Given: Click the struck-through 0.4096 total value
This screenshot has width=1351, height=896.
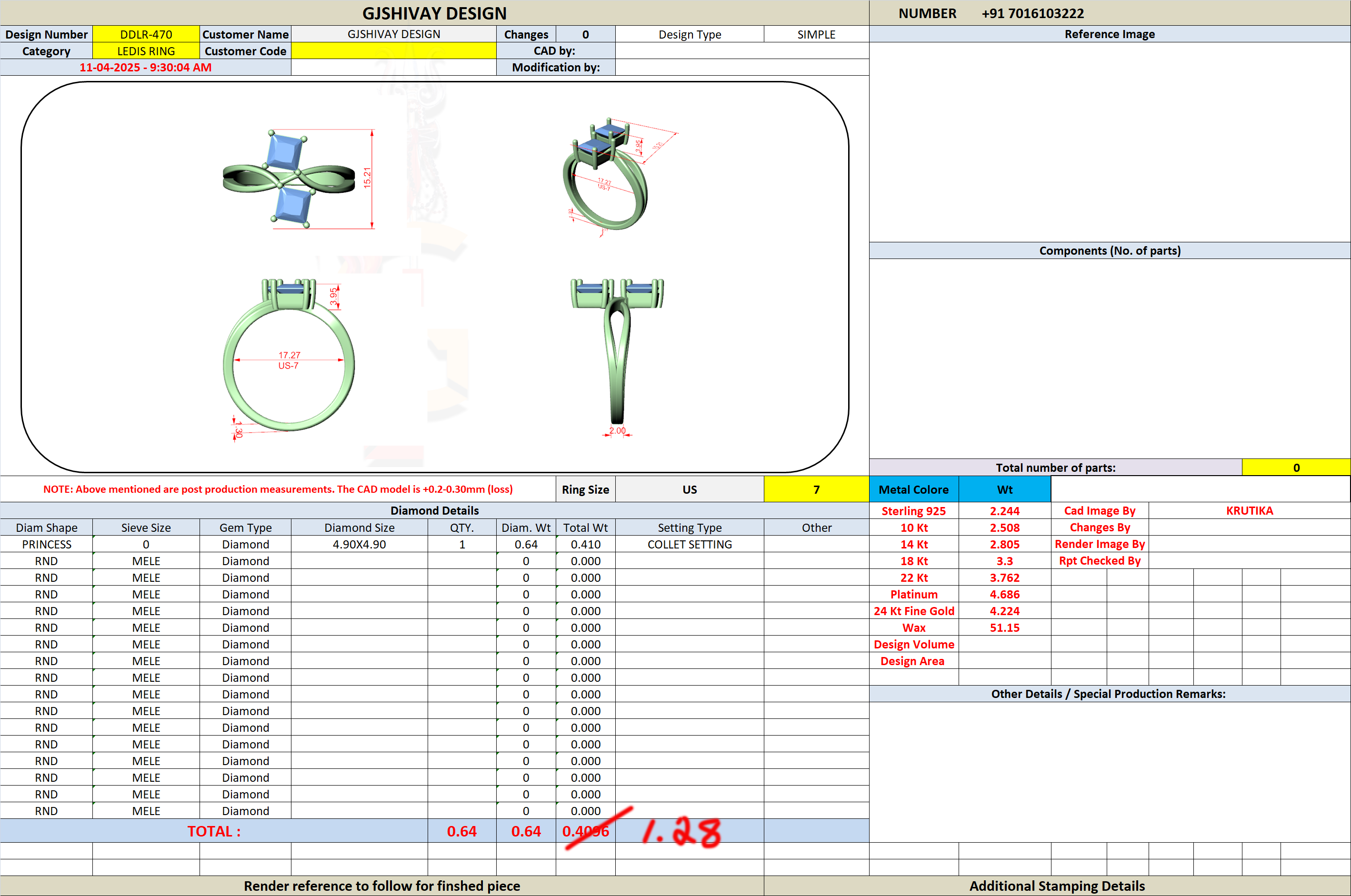Looking at the screenshot, I should [585, 831].
